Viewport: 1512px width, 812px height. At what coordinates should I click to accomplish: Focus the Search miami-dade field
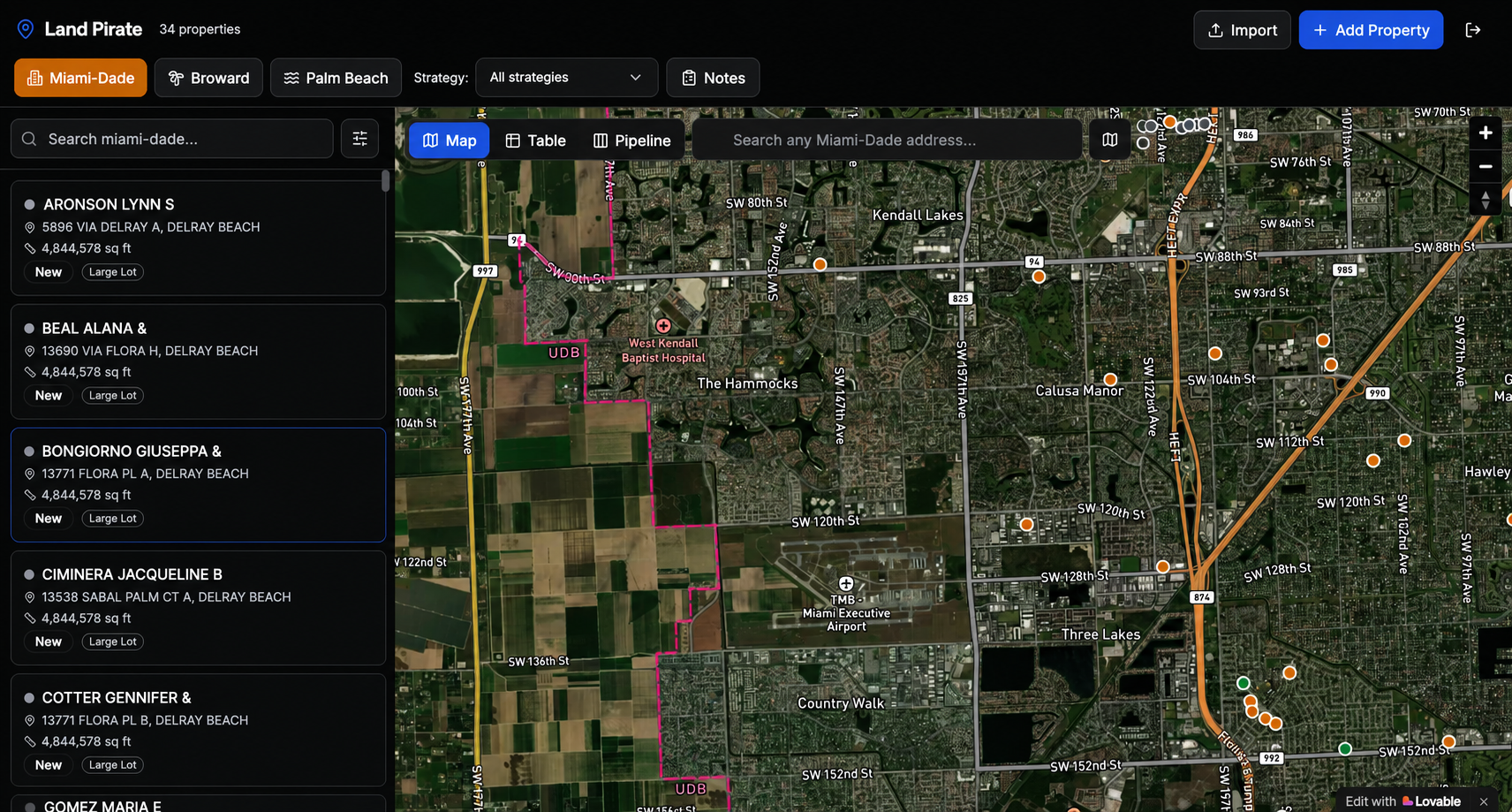coord(172,139)
